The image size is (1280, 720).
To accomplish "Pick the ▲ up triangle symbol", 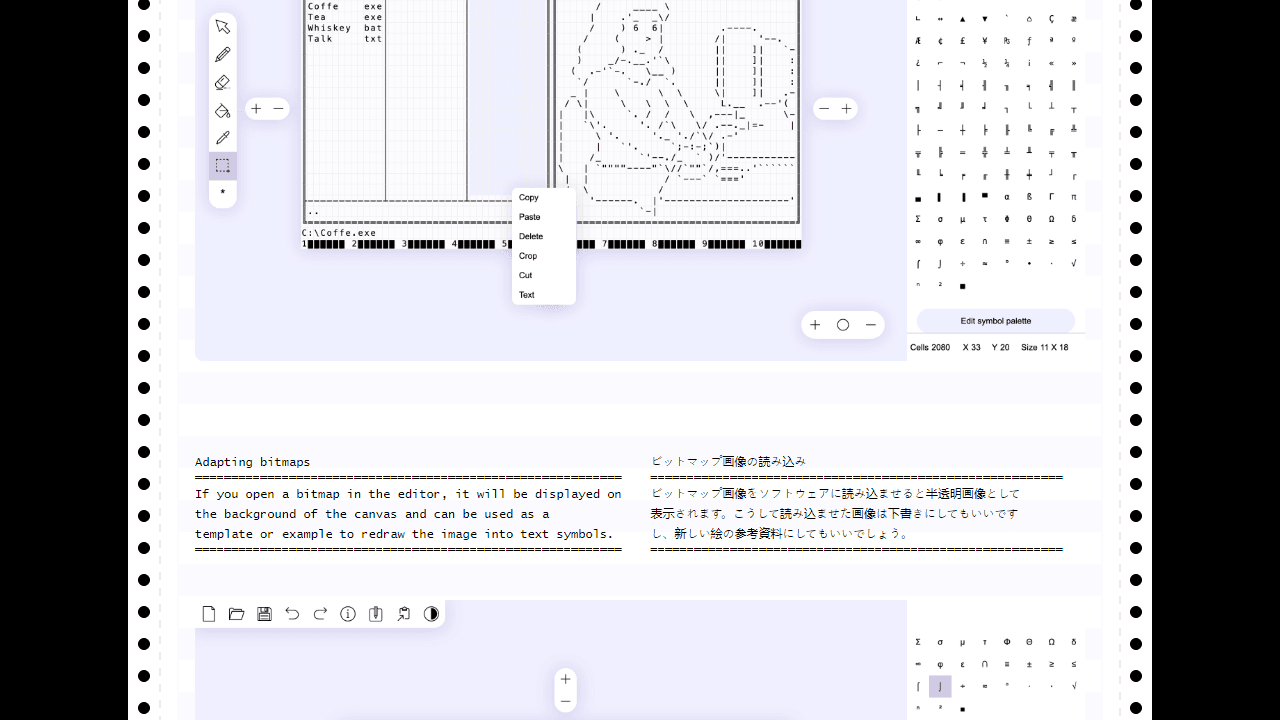I will click(x=963, y=19).
